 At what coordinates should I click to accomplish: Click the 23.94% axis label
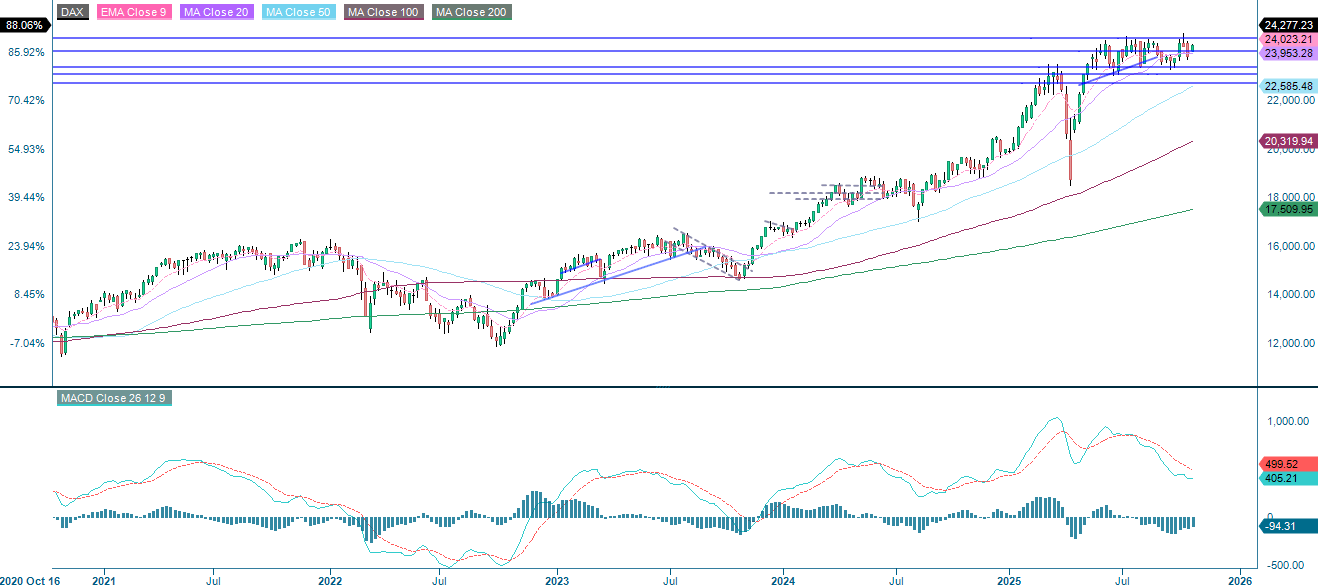[25, 246]
